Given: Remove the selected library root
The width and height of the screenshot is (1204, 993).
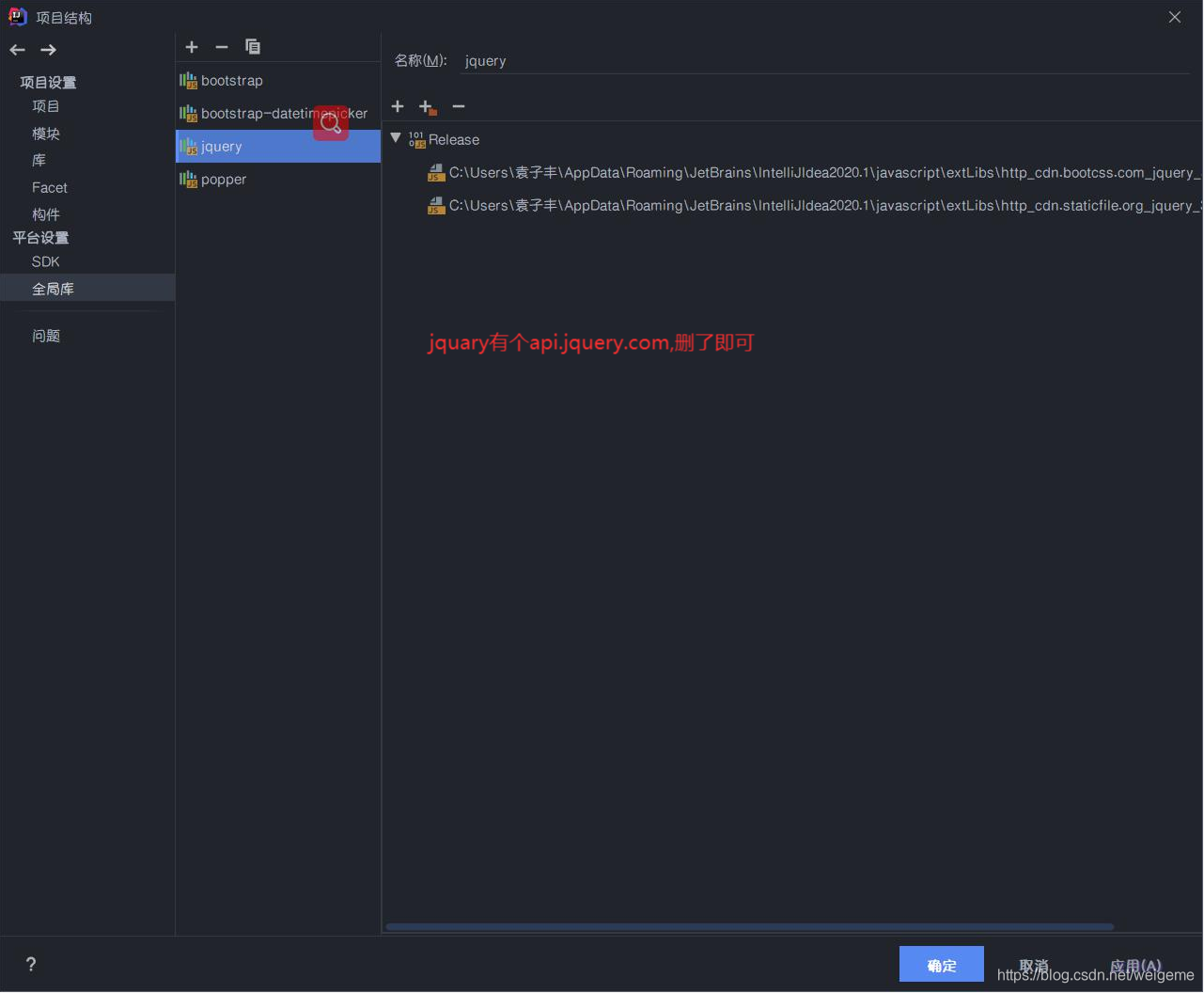Looking at the screenshot, I should tap(459, 106).
